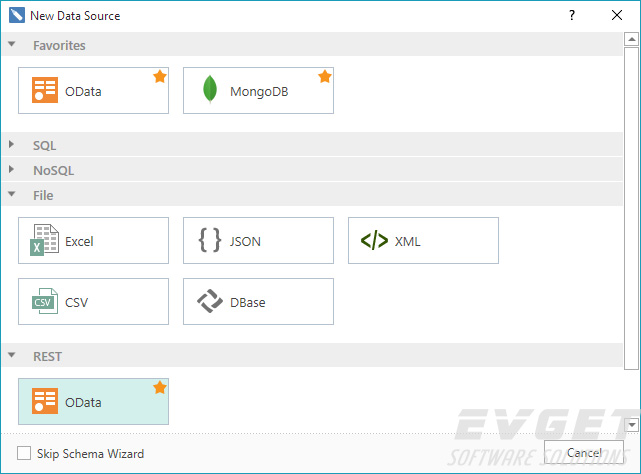Toggle the star on REST OData tile
641x474 pixels.
click(x=160, y=387)
